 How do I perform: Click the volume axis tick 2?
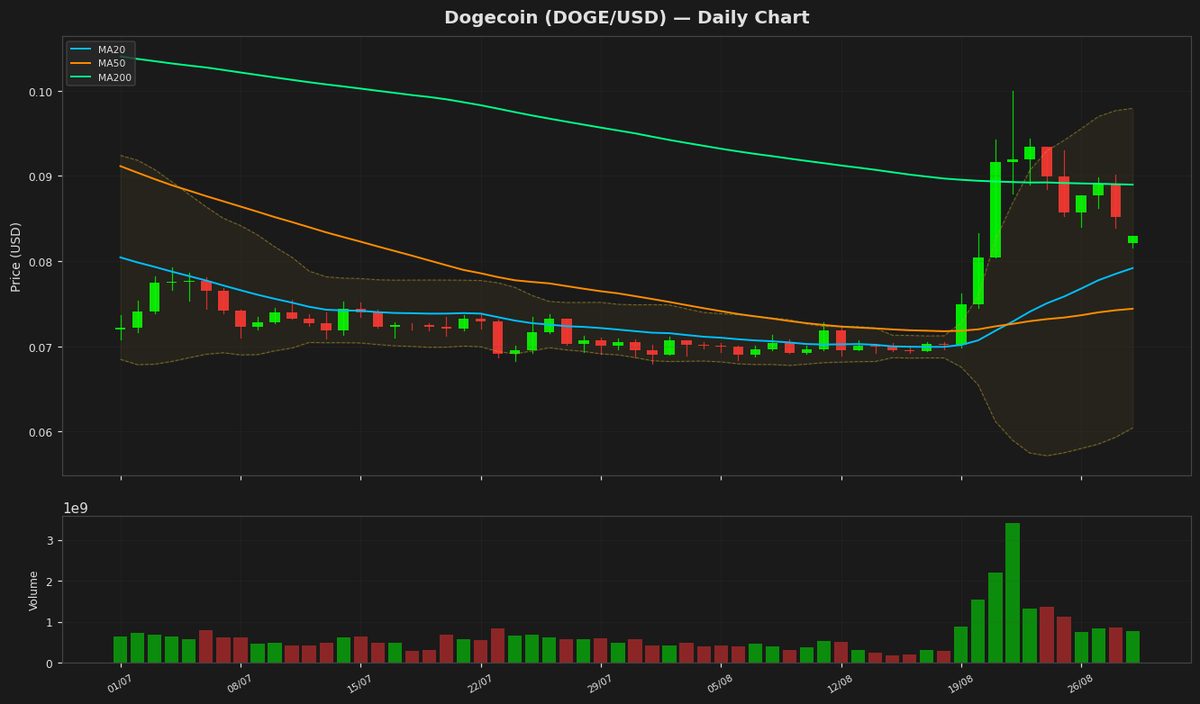49,582
